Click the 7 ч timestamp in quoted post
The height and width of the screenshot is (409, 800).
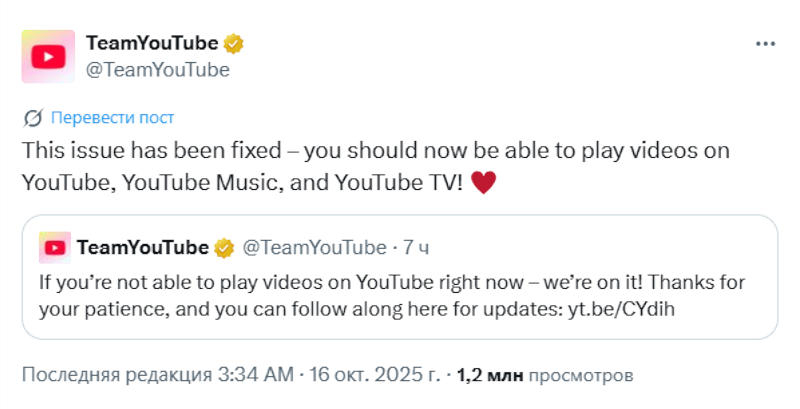[x=417, y=247]
